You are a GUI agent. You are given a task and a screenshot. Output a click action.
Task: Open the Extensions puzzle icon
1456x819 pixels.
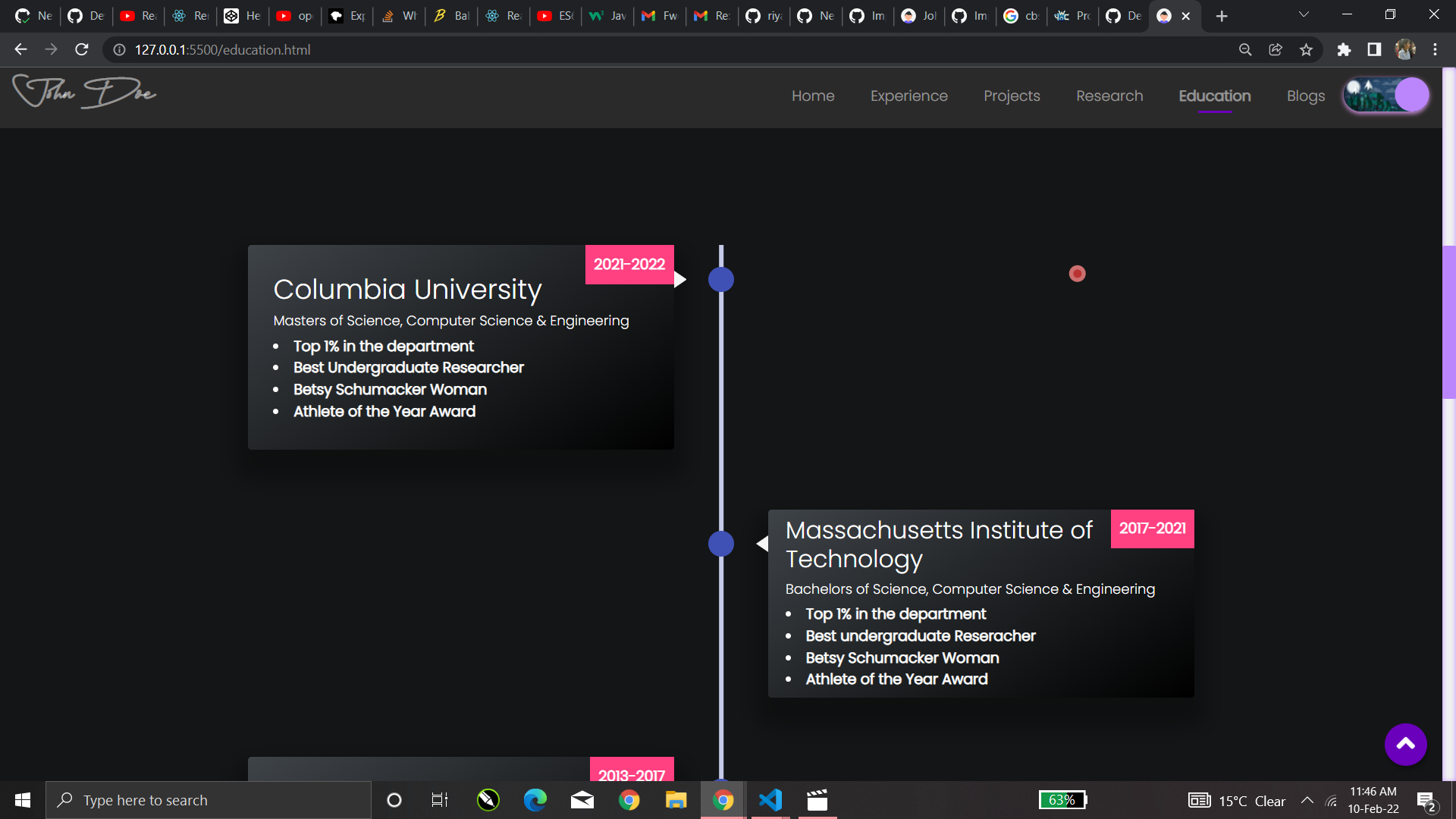pos(1344,49)
